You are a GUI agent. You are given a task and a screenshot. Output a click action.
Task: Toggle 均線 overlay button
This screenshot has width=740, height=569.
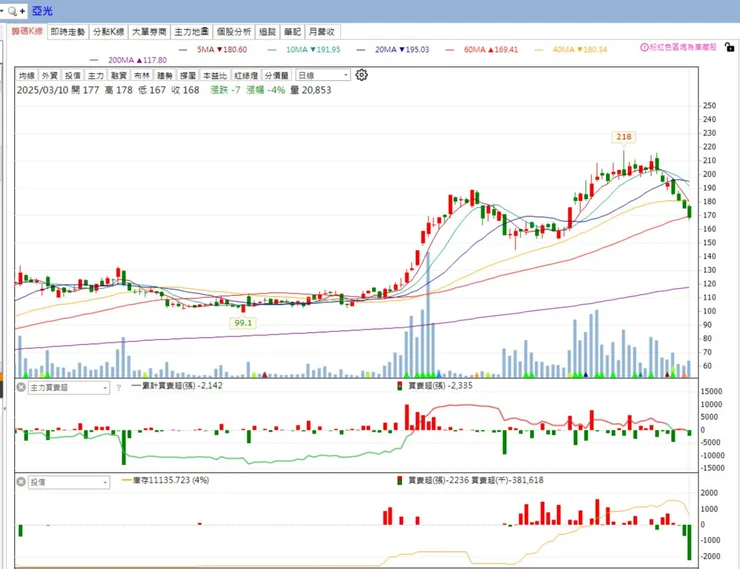tap(27, 75)
